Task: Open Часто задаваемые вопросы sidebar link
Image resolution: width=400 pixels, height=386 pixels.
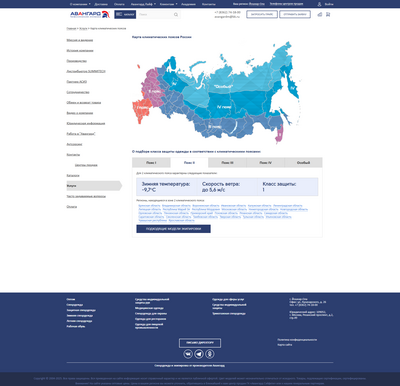Action: click(86, 196)
